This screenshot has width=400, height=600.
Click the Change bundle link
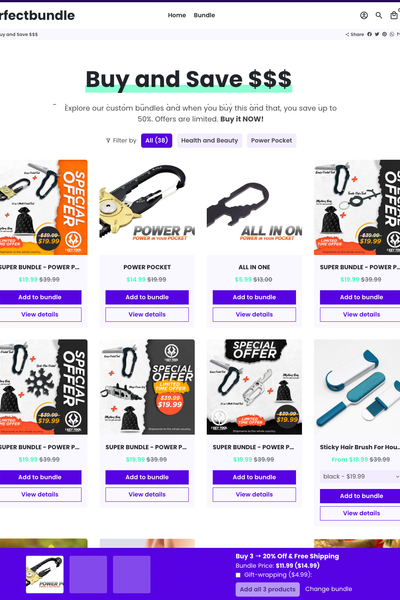coord(328,589)
